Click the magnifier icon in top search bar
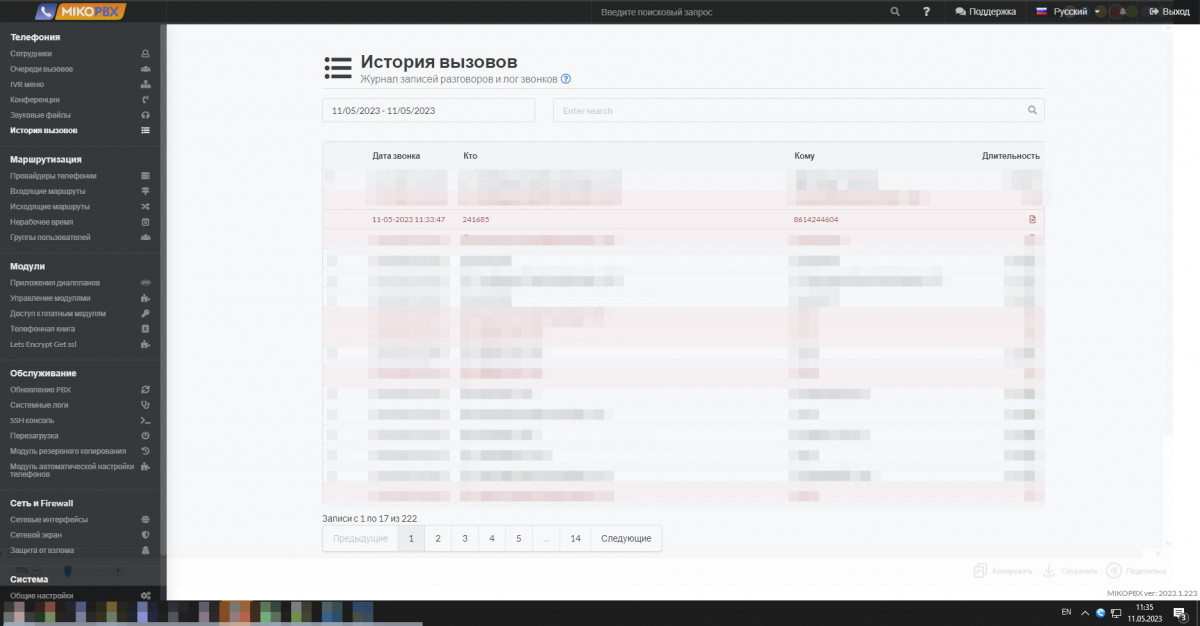This screenshot has width=1200, height=626. coord(895,12)
